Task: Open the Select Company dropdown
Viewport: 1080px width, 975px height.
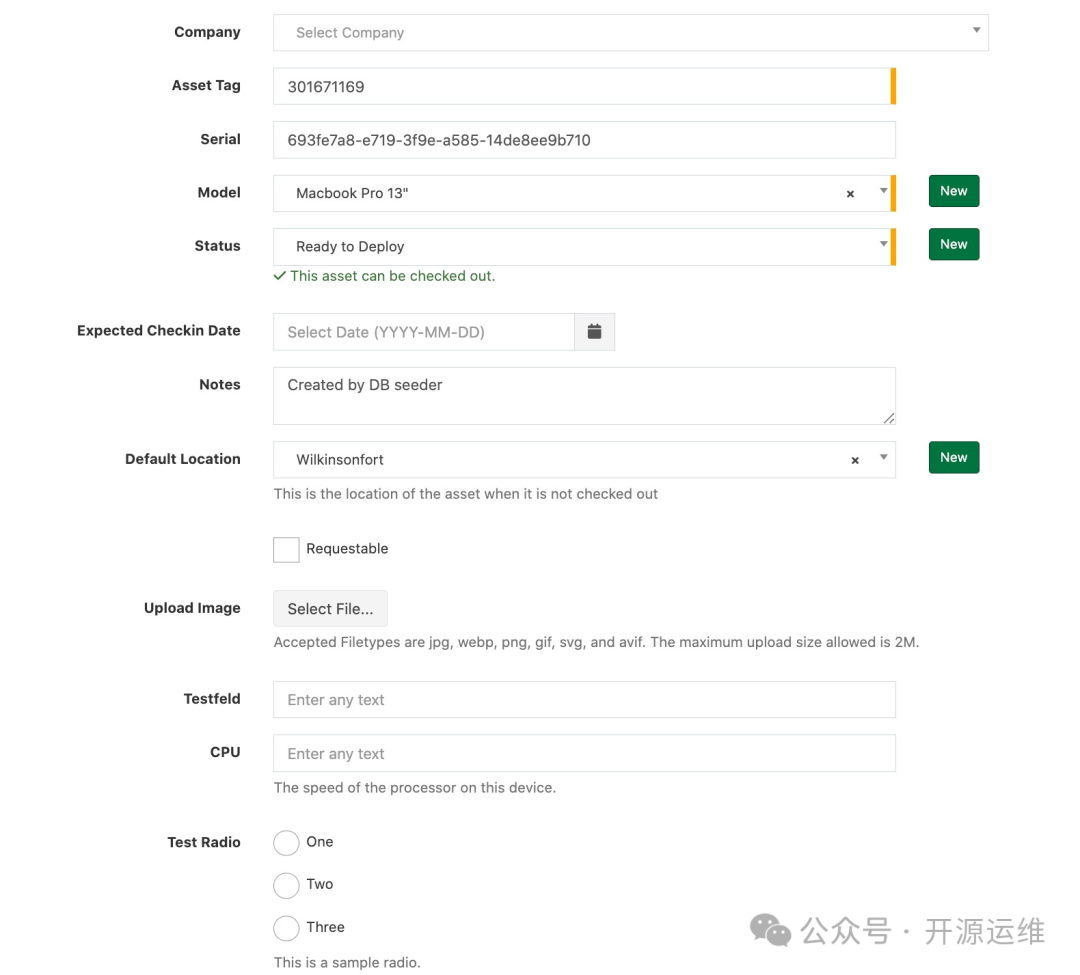Action: [x=630, y=32]
